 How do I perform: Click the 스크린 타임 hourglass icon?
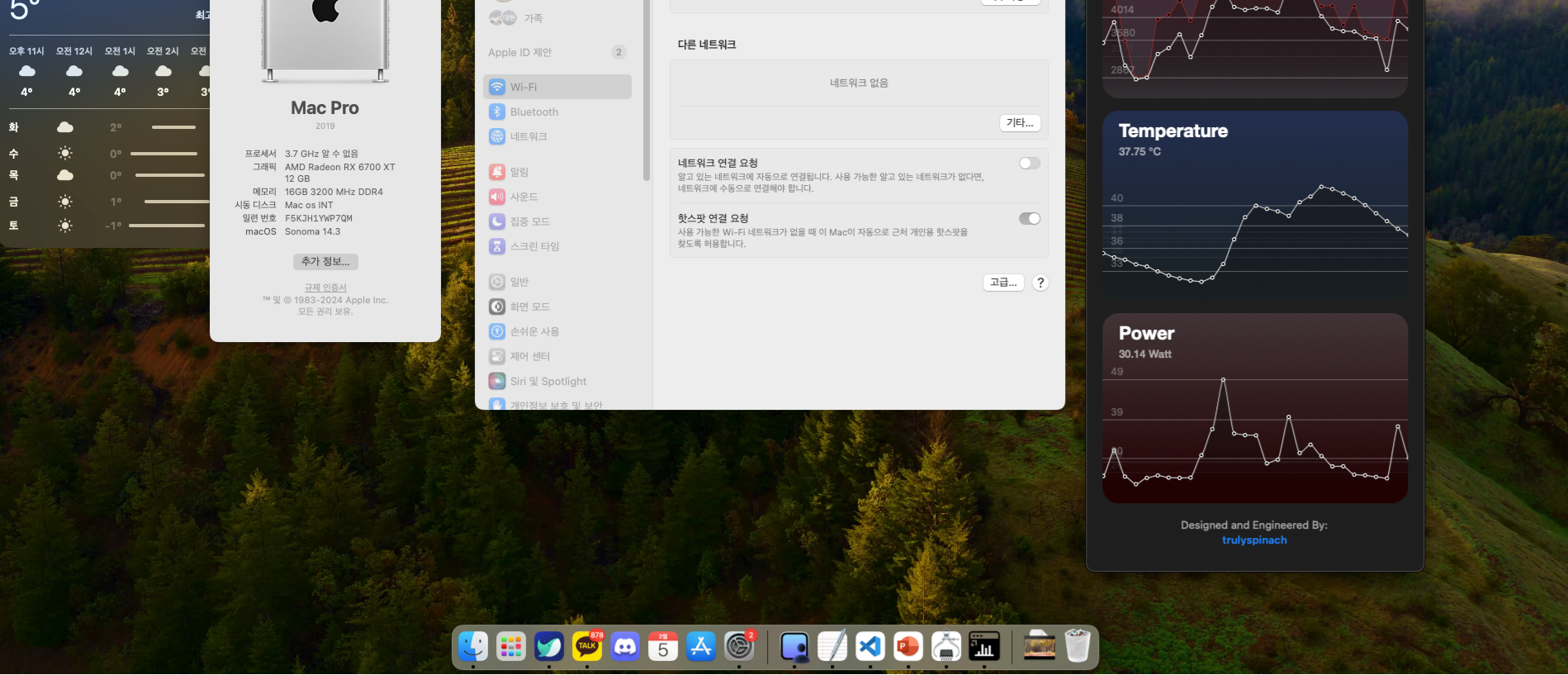pyautogui.click(x=497, y=246)
